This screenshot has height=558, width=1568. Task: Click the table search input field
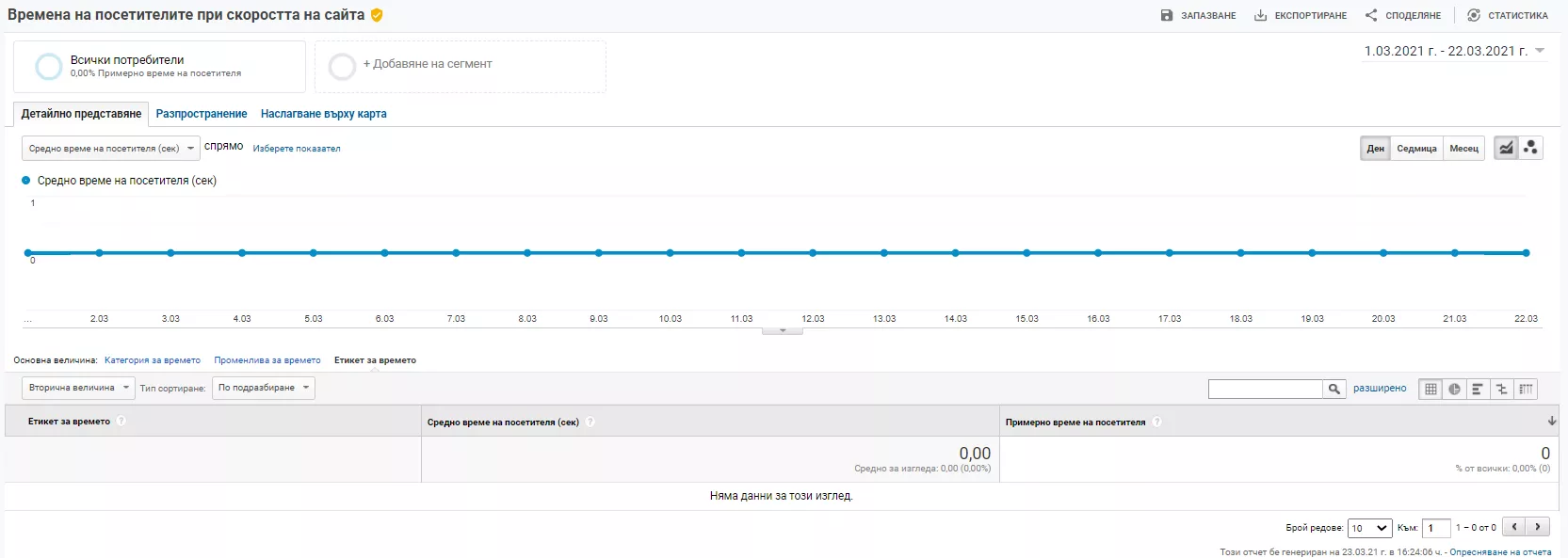tap(1266, 389)
